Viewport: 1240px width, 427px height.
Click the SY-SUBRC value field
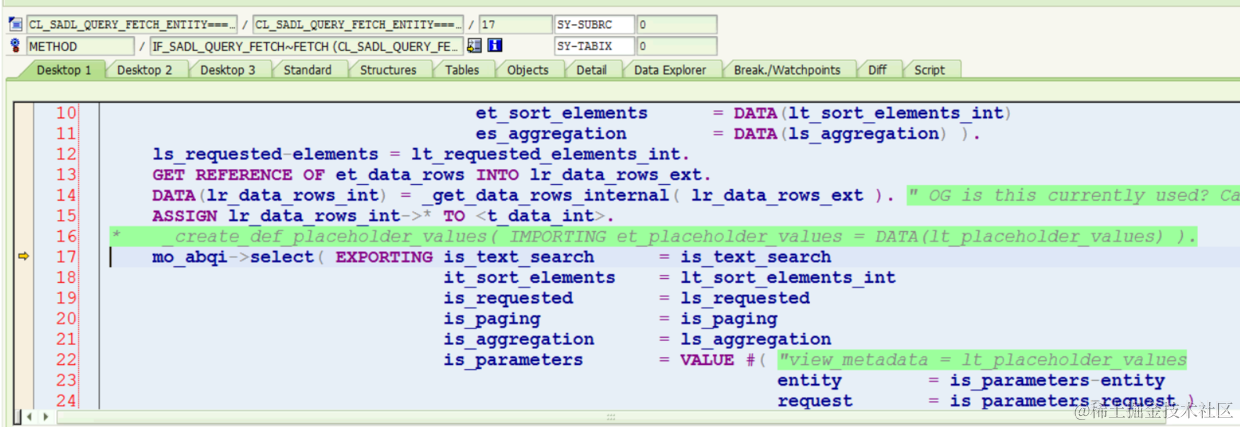coord(677,24)
